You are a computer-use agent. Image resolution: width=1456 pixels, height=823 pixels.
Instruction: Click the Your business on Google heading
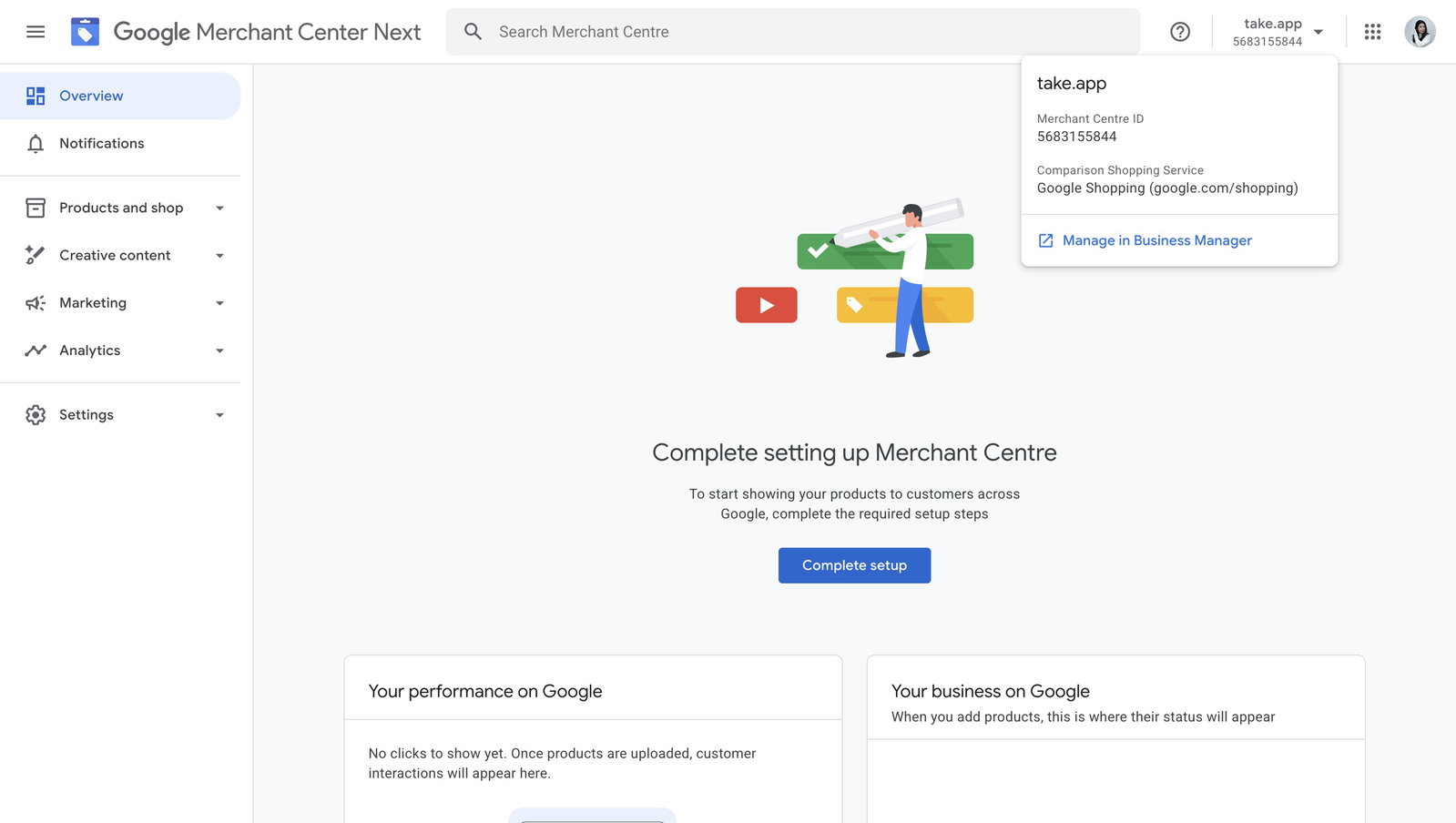pyautogui.click(x=991, y=692)
